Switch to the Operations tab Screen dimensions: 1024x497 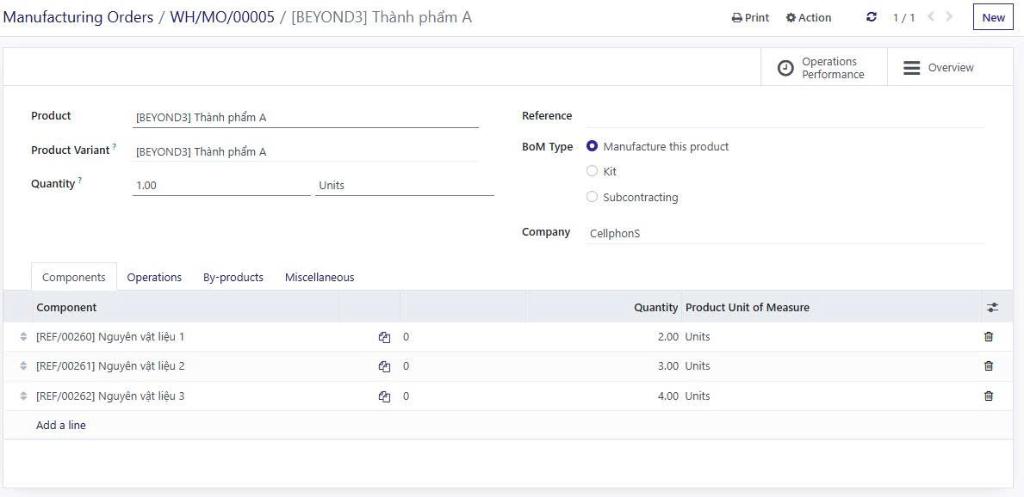point(154,277)
